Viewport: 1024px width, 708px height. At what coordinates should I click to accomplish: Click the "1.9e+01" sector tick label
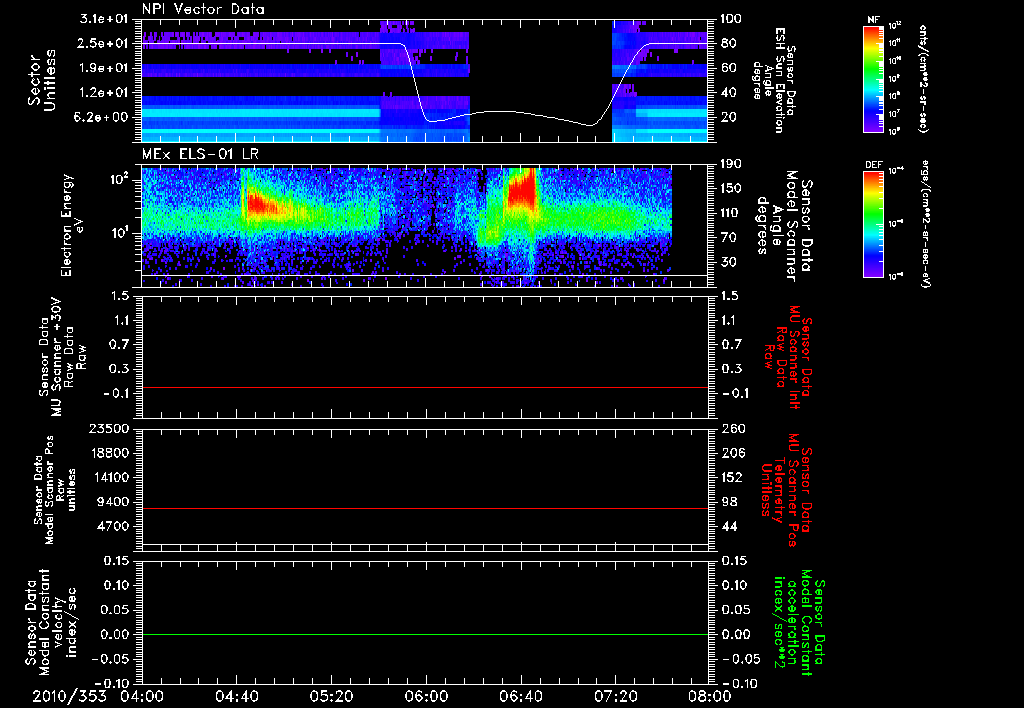(x=104, y=68)
